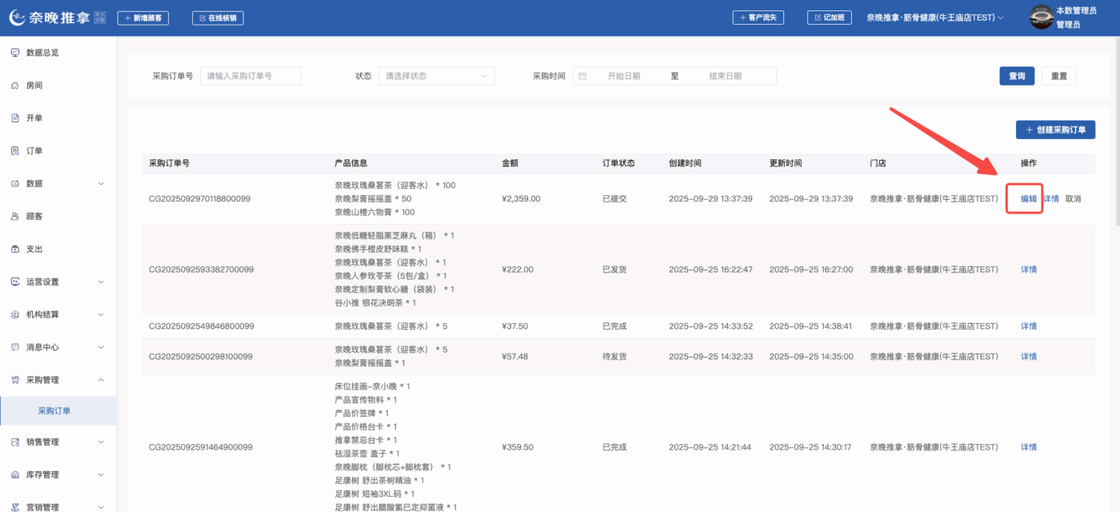This screenshot has width=1120, height=512.
Task: Click the 采购管理 cart icon in sidebar
Action: pos(15,380)
